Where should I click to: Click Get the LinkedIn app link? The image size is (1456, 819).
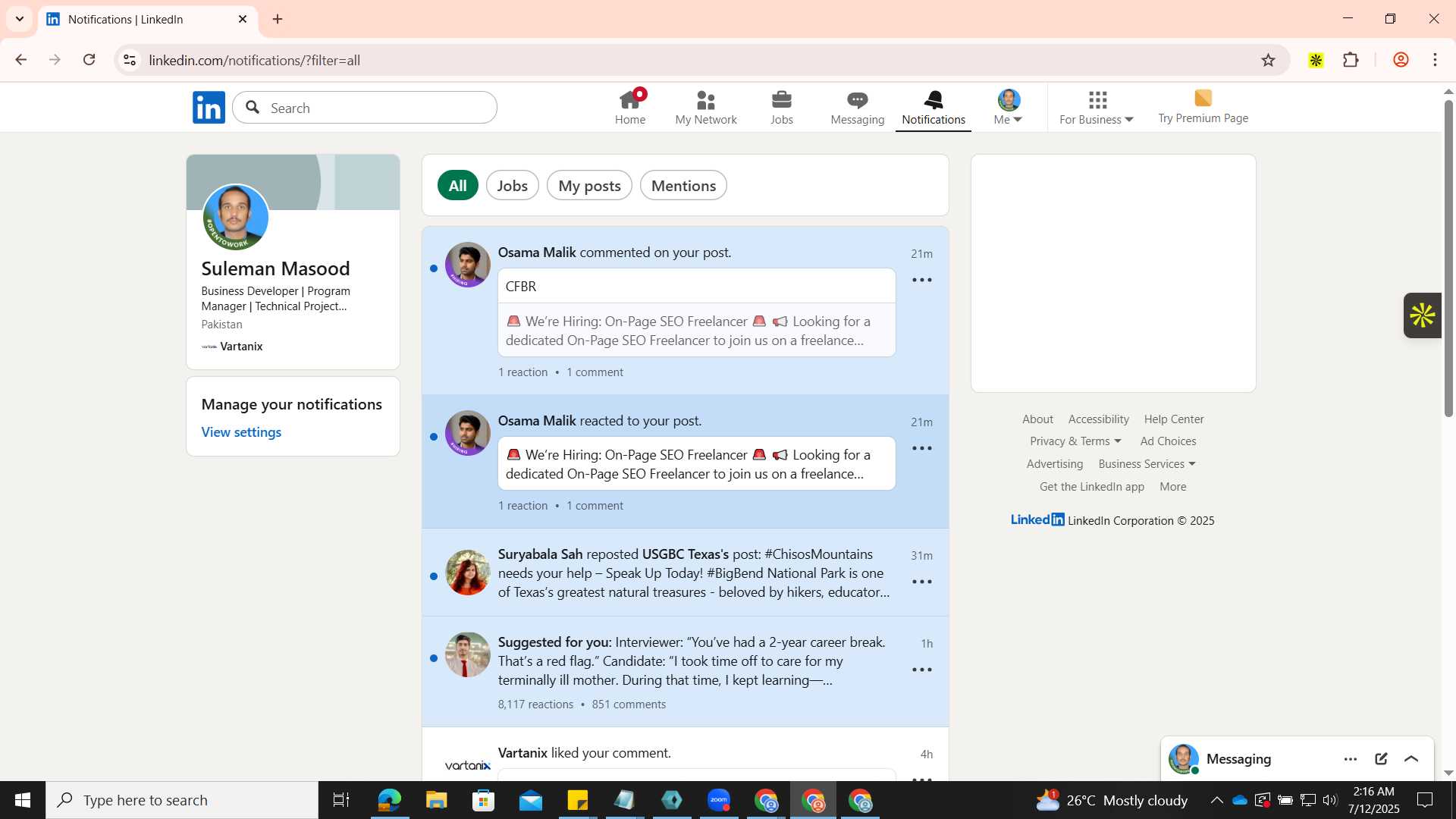(x=1092, y=487)
